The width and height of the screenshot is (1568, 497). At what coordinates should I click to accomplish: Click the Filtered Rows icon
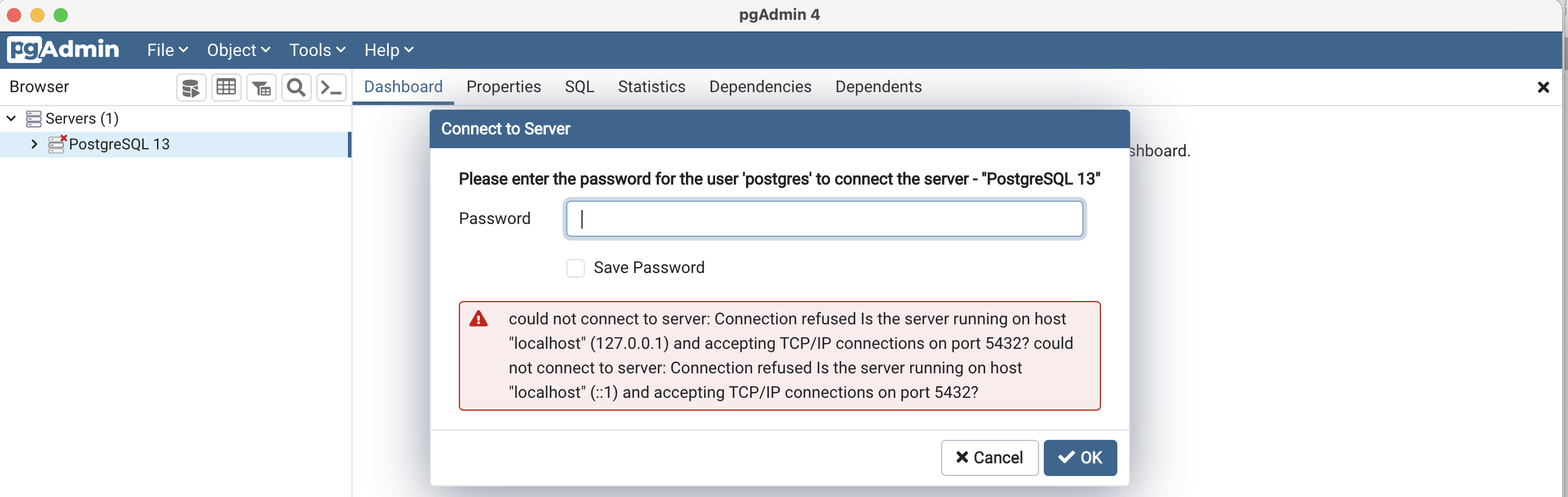[262, 87]
